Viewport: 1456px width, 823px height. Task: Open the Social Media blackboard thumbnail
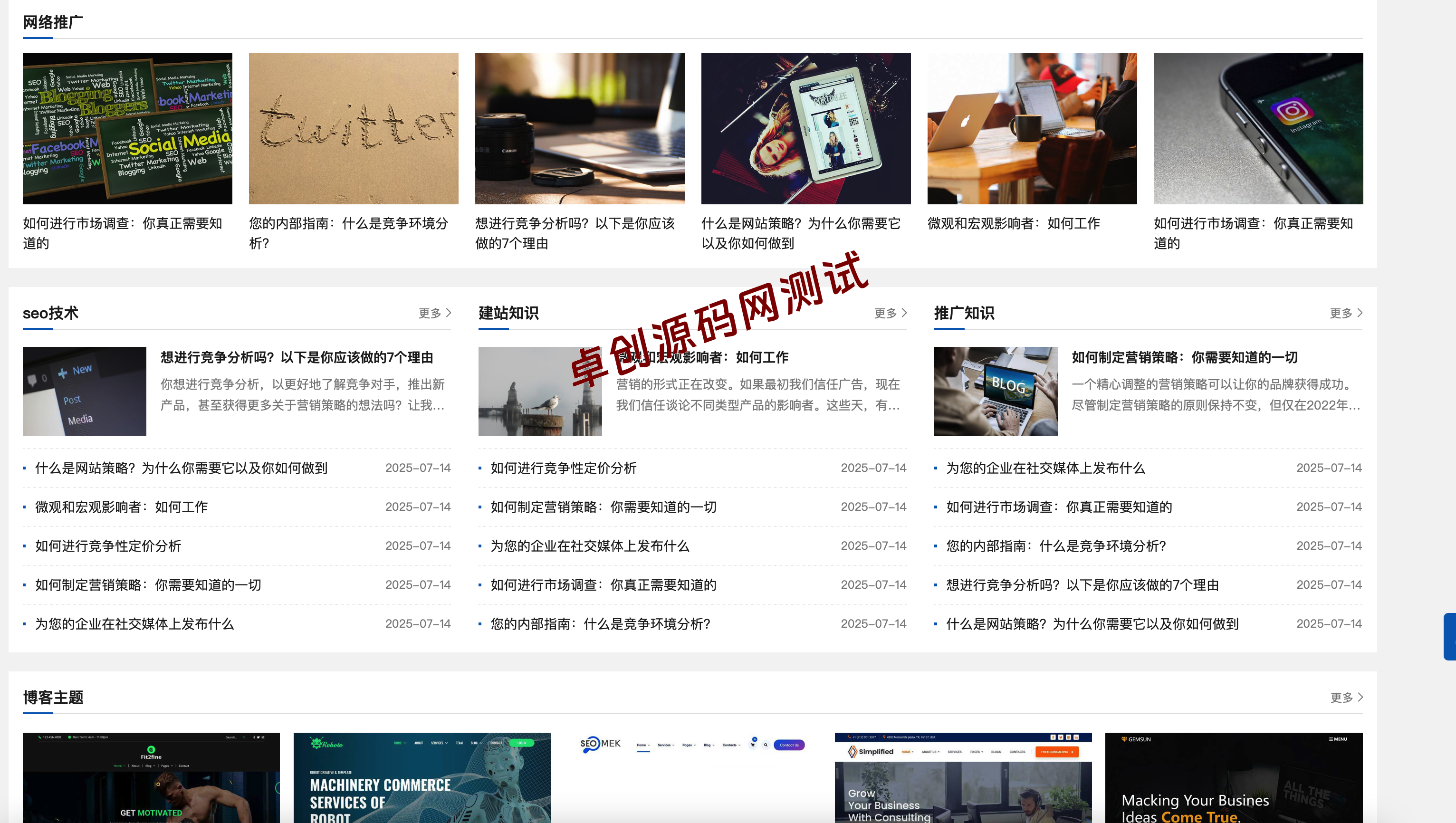click(127, 129)
